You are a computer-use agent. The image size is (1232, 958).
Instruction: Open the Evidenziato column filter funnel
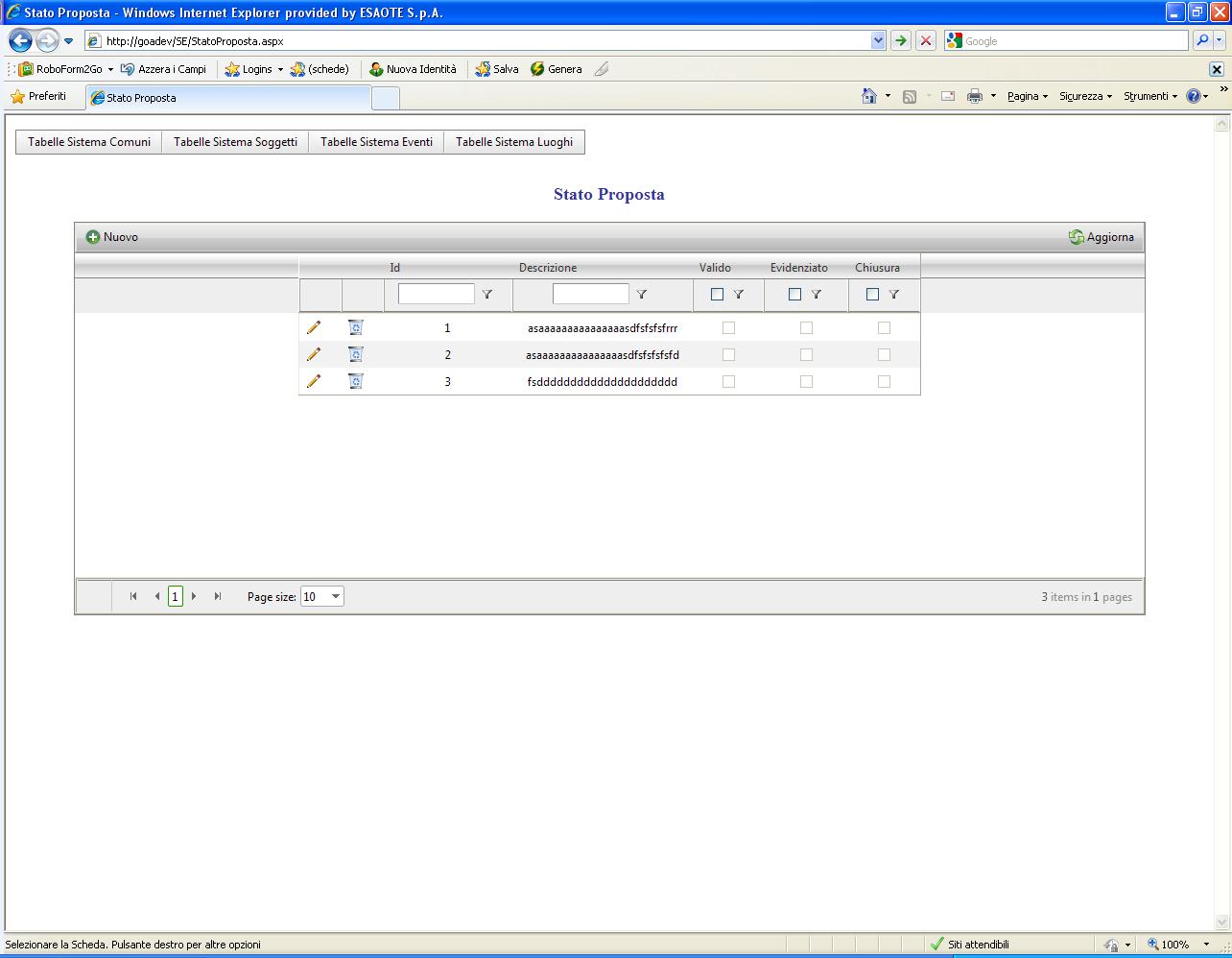click(817, 295)
